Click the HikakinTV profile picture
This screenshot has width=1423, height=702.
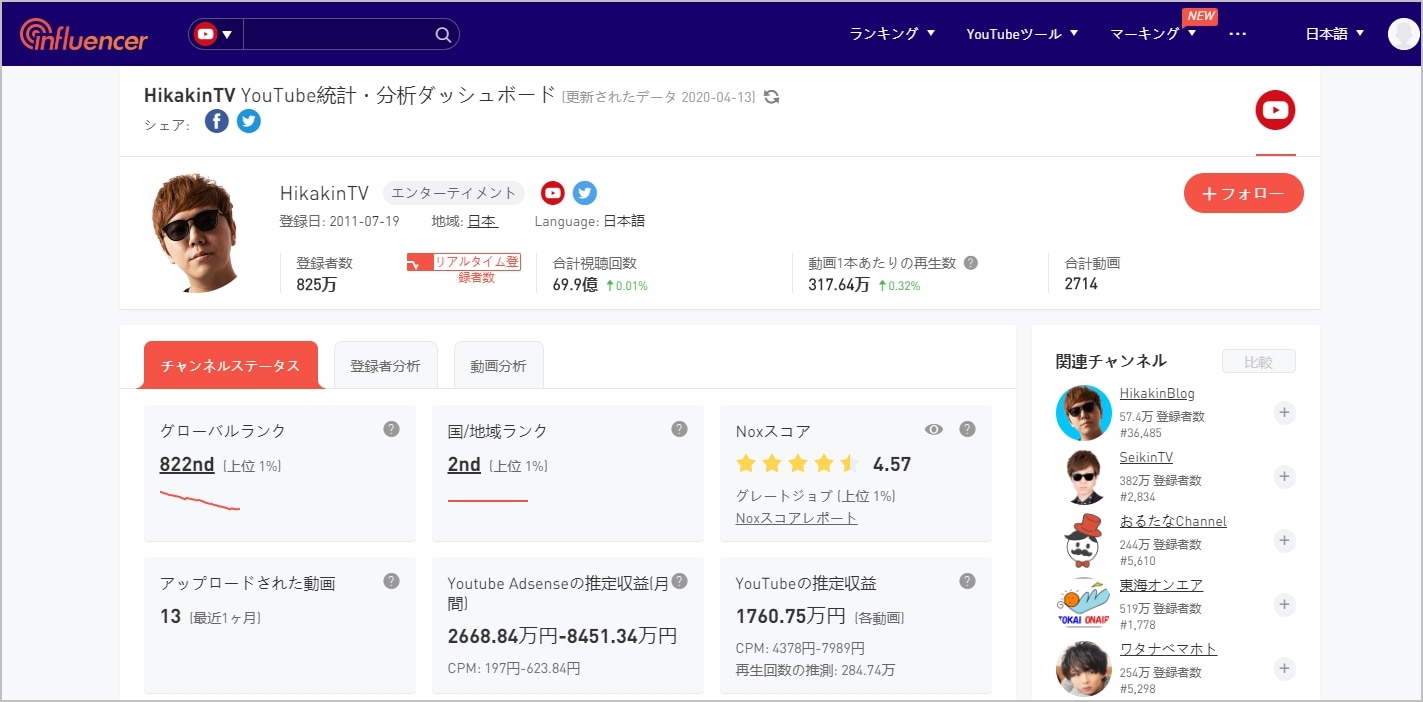tap(194, 232)
